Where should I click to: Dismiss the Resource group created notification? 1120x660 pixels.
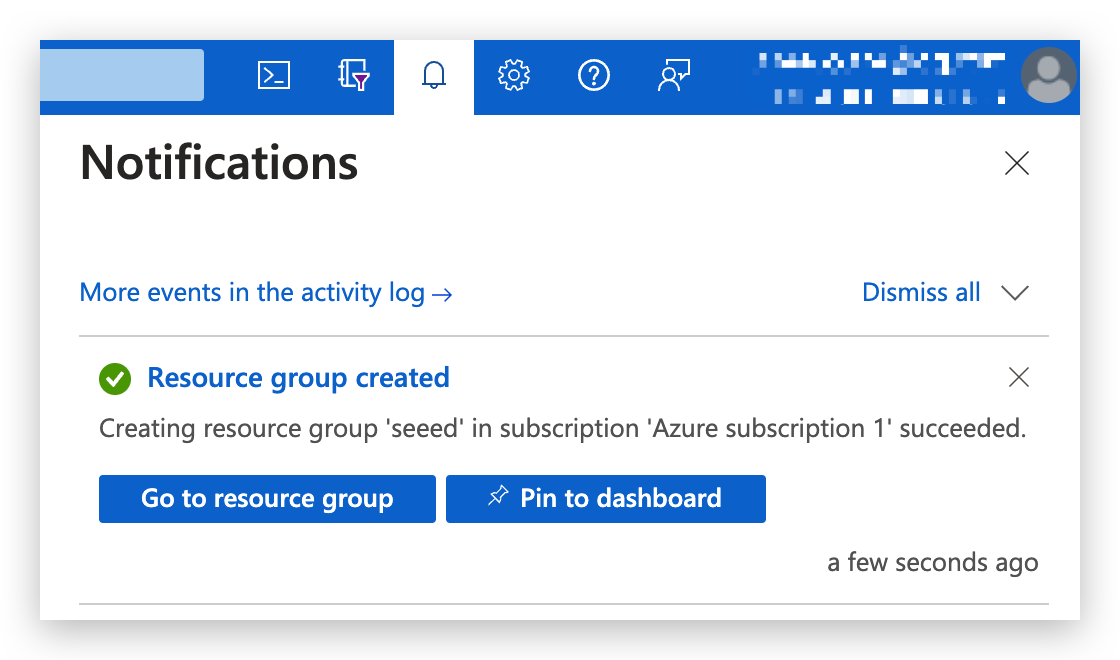pyautogui.click(x=1019, y=376)
